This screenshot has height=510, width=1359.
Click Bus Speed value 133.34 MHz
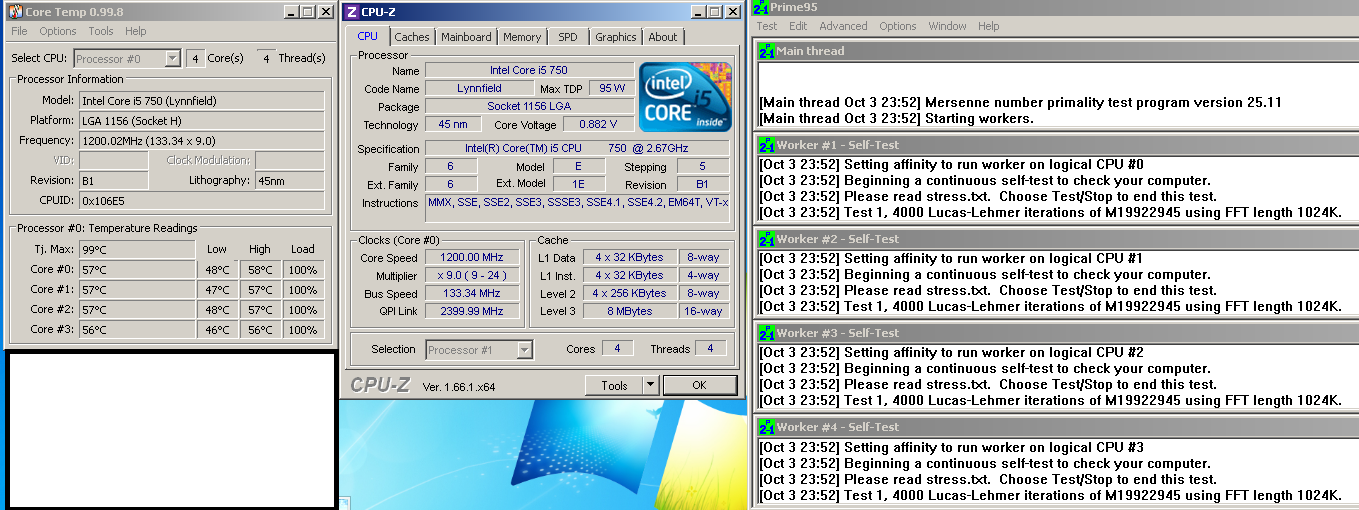[473, 293]
